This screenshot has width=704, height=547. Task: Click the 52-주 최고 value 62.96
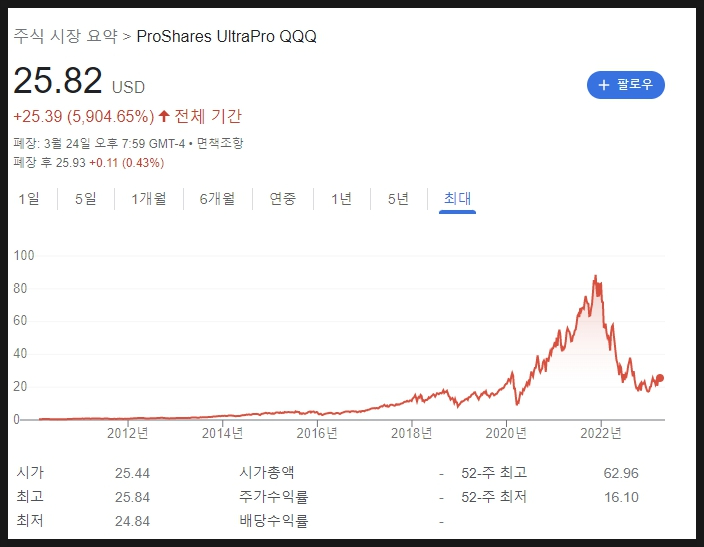point(618,473)
